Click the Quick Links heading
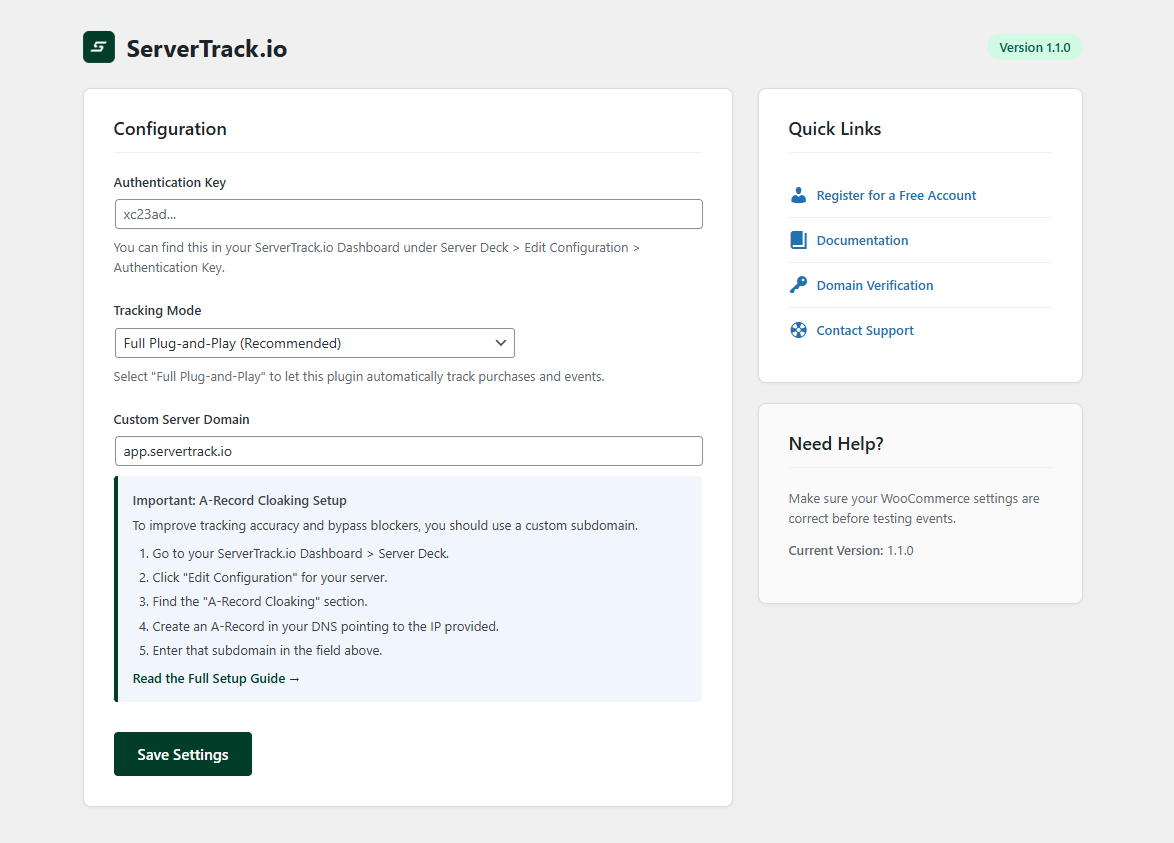This screenshot has width=1174, height=843. (834, 129)
